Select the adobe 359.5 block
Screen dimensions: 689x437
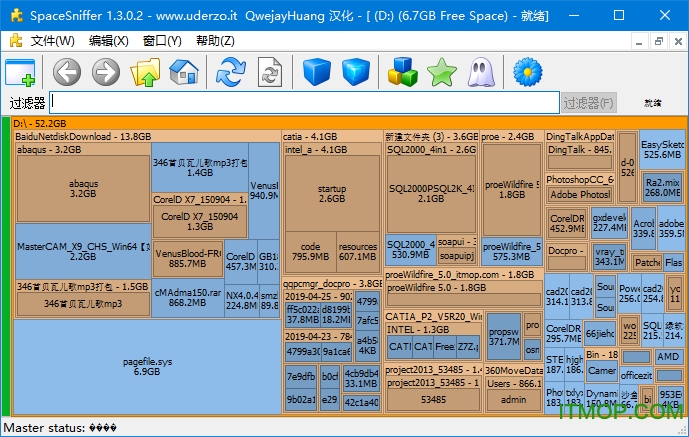click(x=671, y=228)
